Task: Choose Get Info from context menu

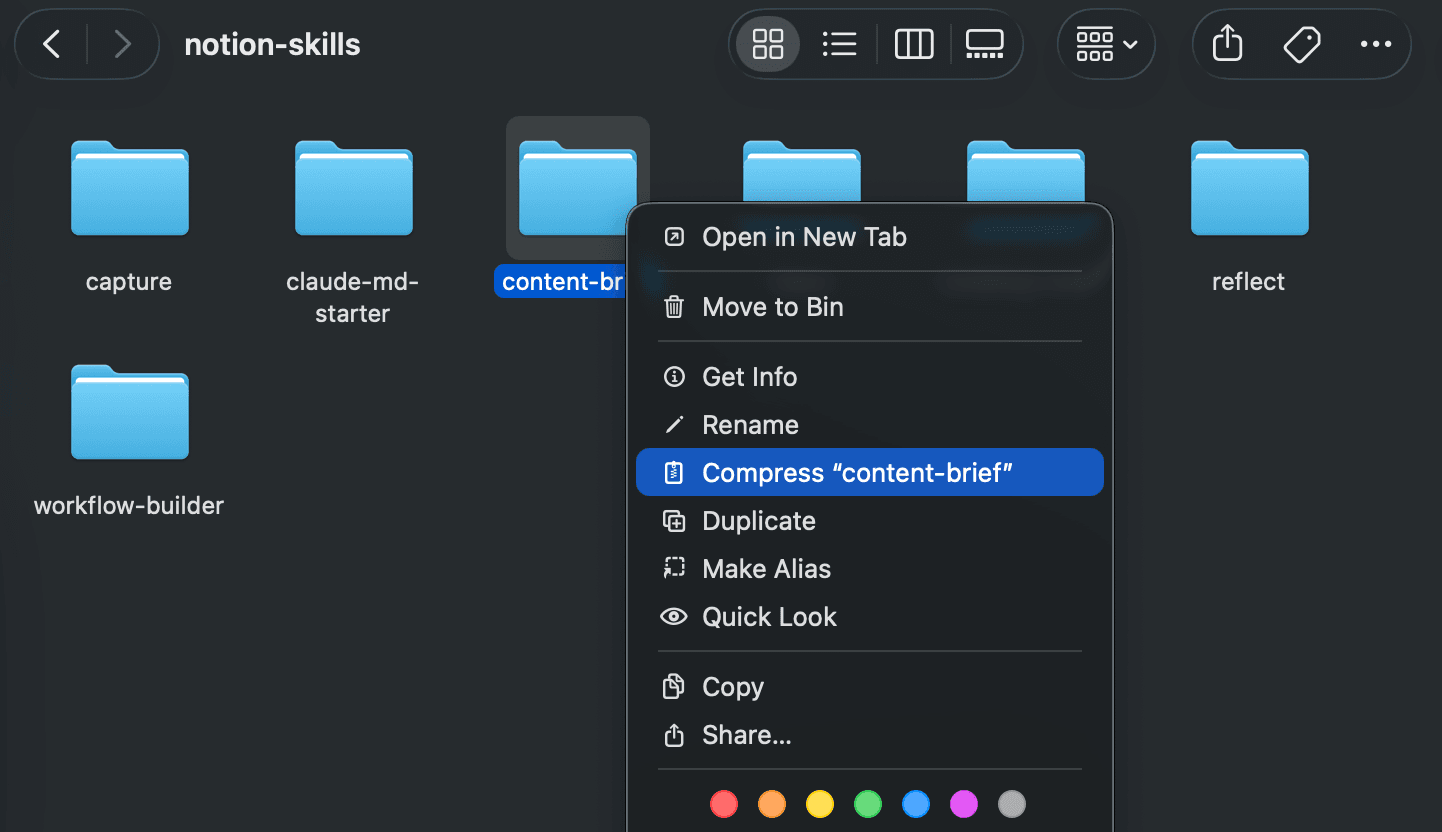Action: point(870,377)
